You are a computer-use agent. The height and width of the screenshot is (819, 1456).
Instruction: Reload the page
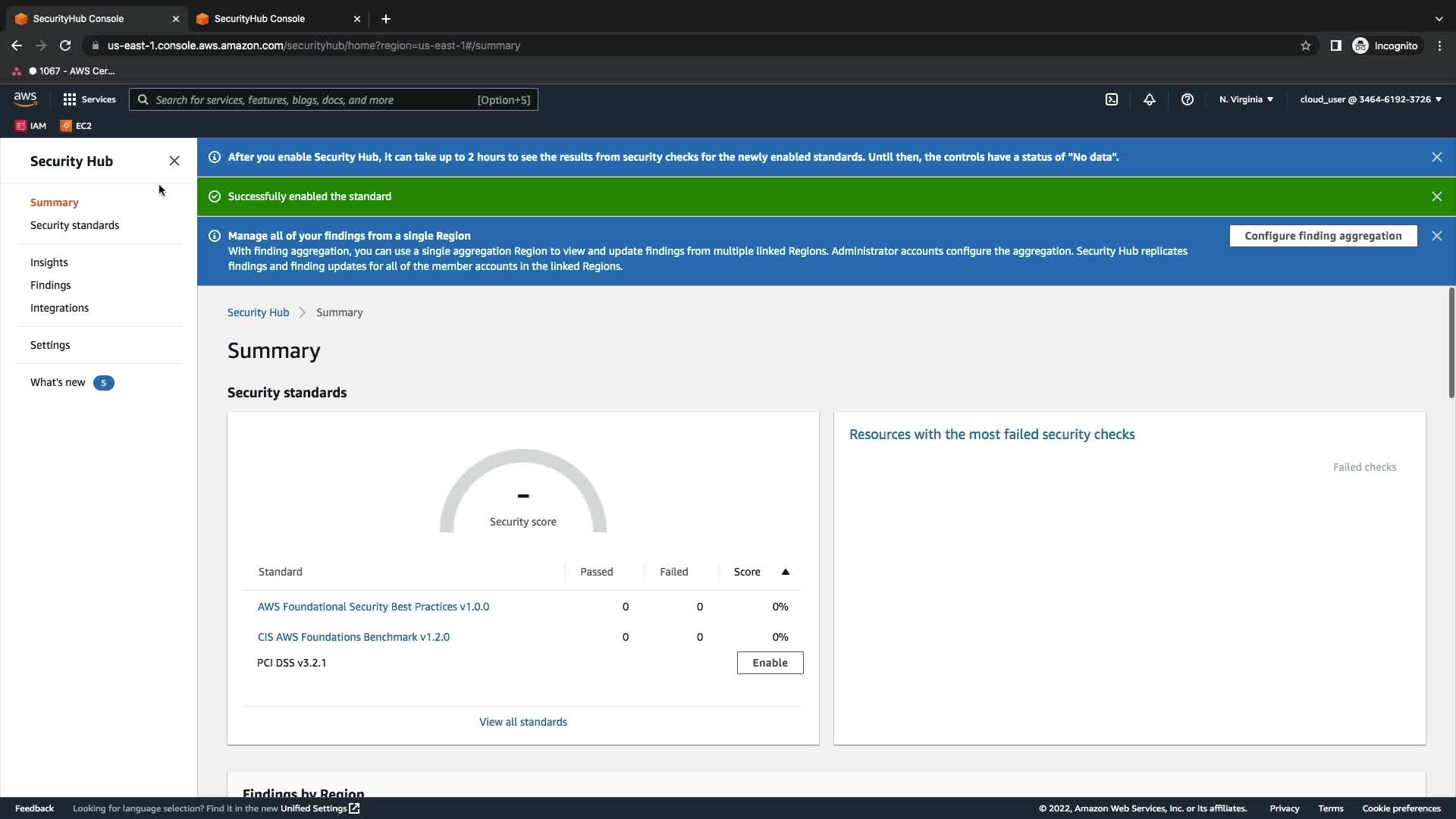(x=65, y=45)
